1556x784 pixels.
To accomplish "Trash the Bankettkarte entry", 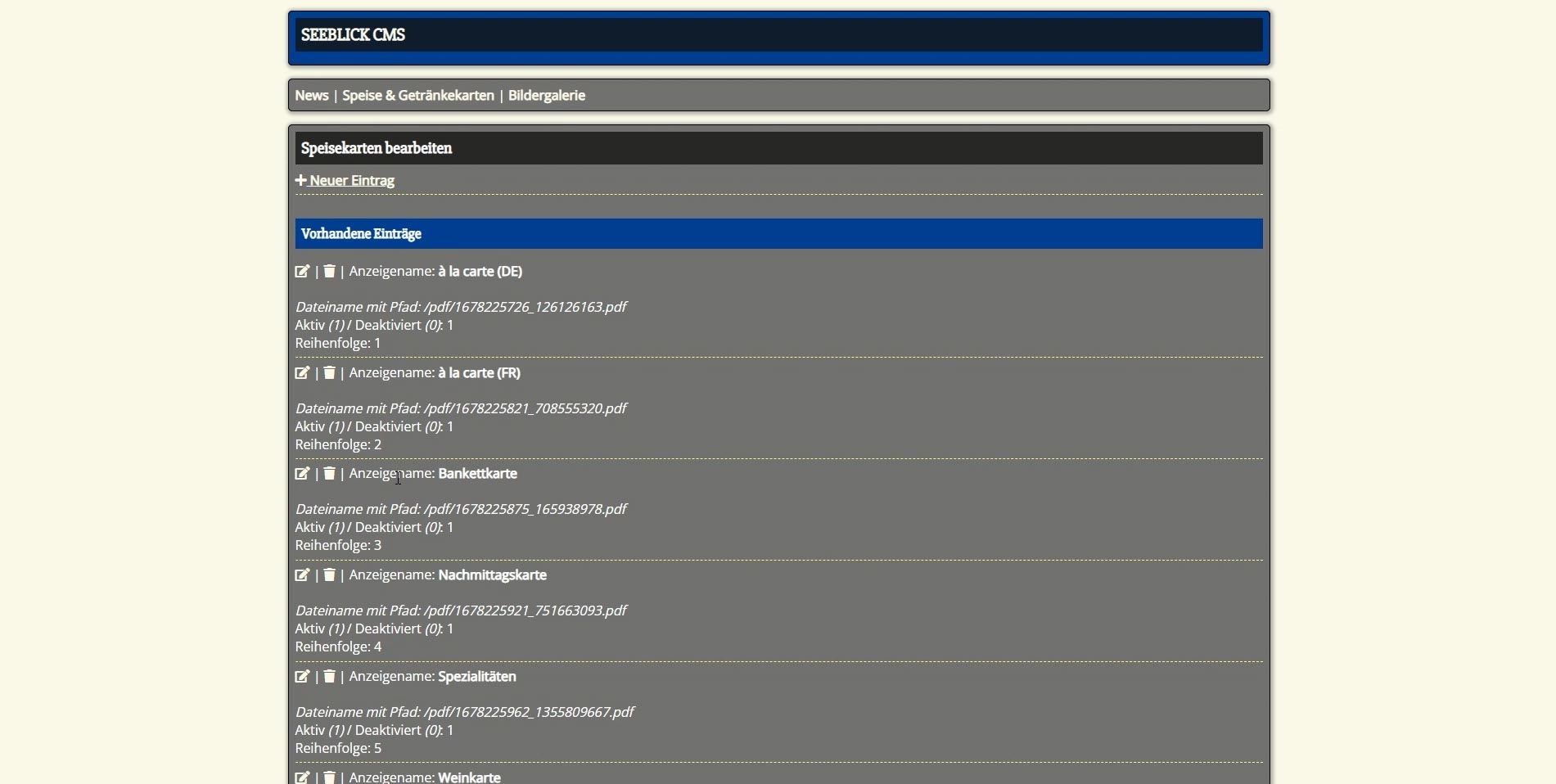I will coord(329,473).
